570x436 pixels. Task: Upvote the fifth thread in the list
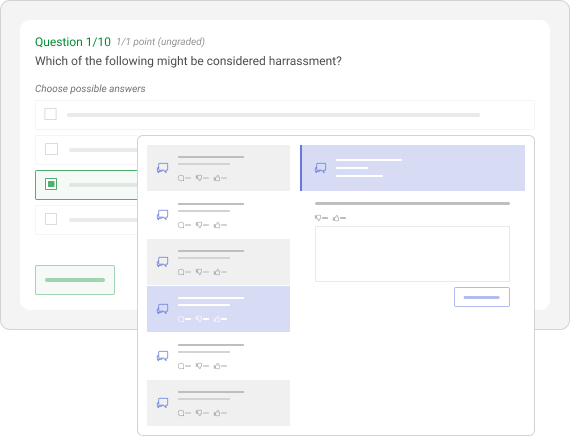point(217,366)
